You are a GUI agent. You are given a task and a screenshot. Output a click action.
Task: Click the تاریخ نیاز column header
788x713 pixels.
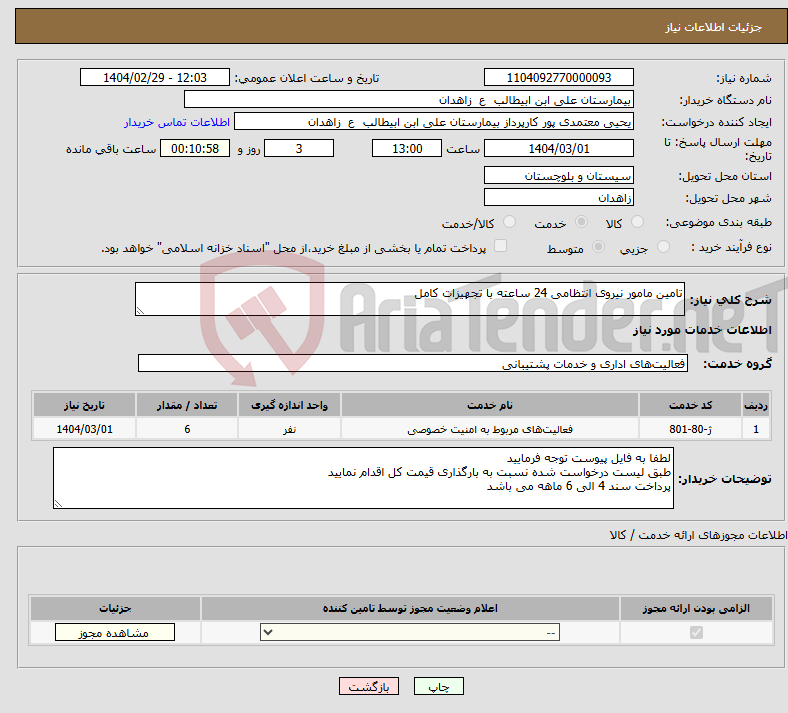point(84,405)
